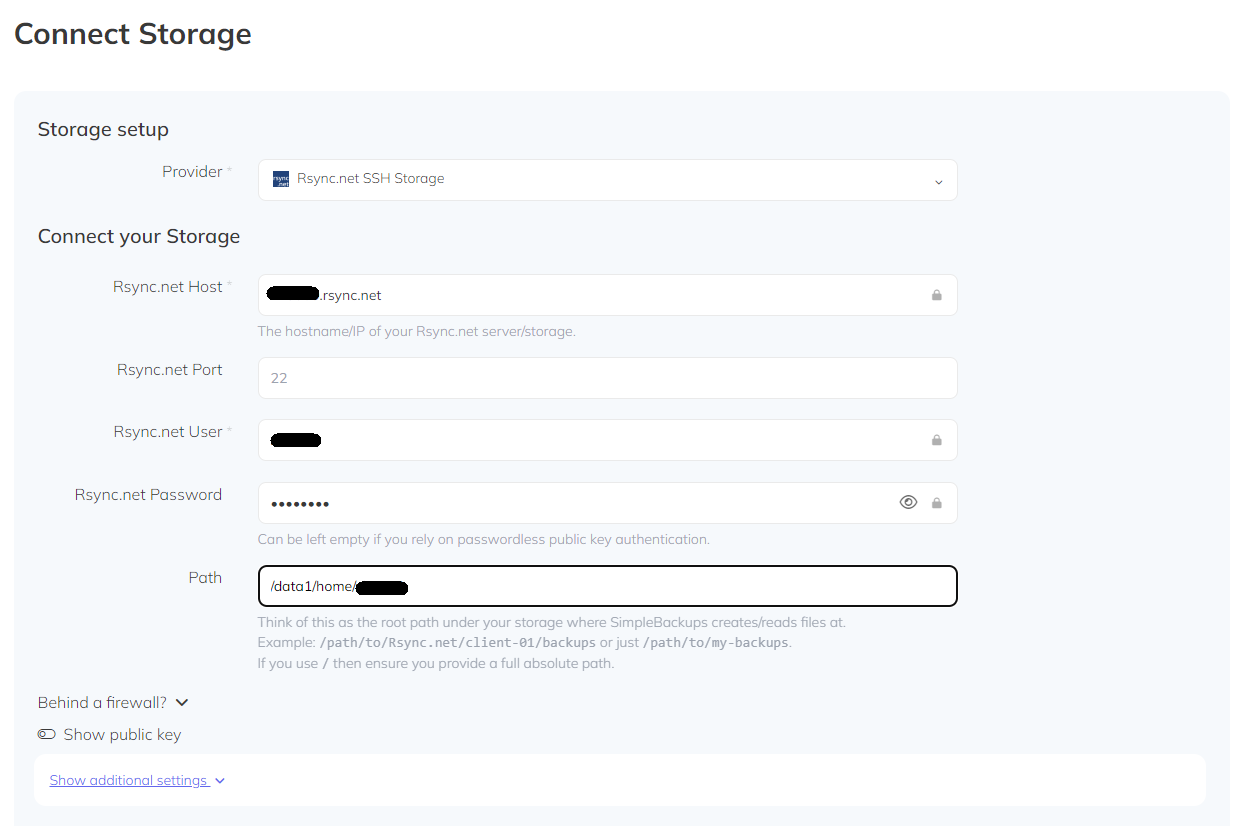This screenshot has height=826, width=1241.
Task: Enable the Show public key toggle switch
Action: point(47,734)
